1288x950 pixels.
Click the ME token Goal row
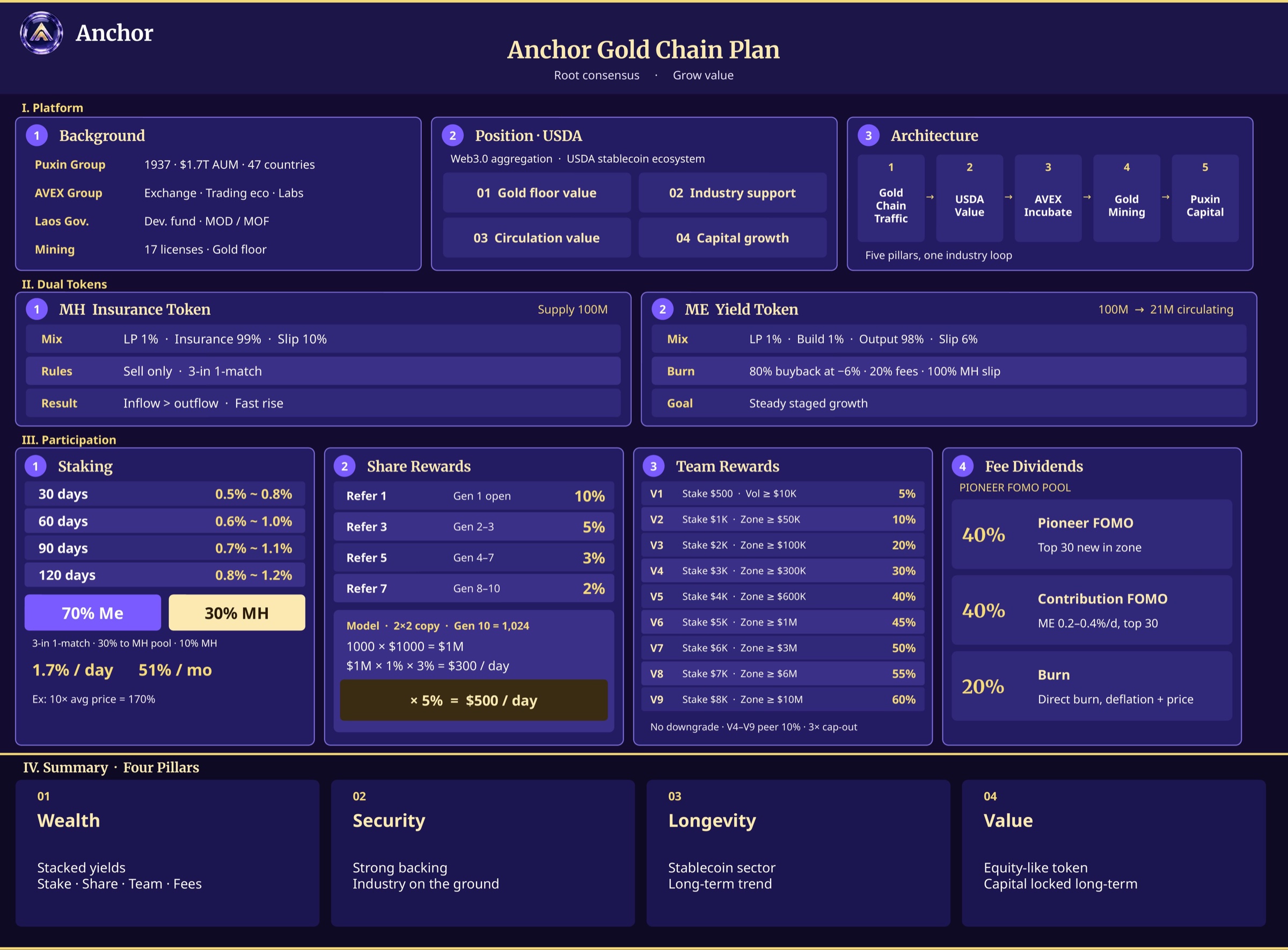949,403
